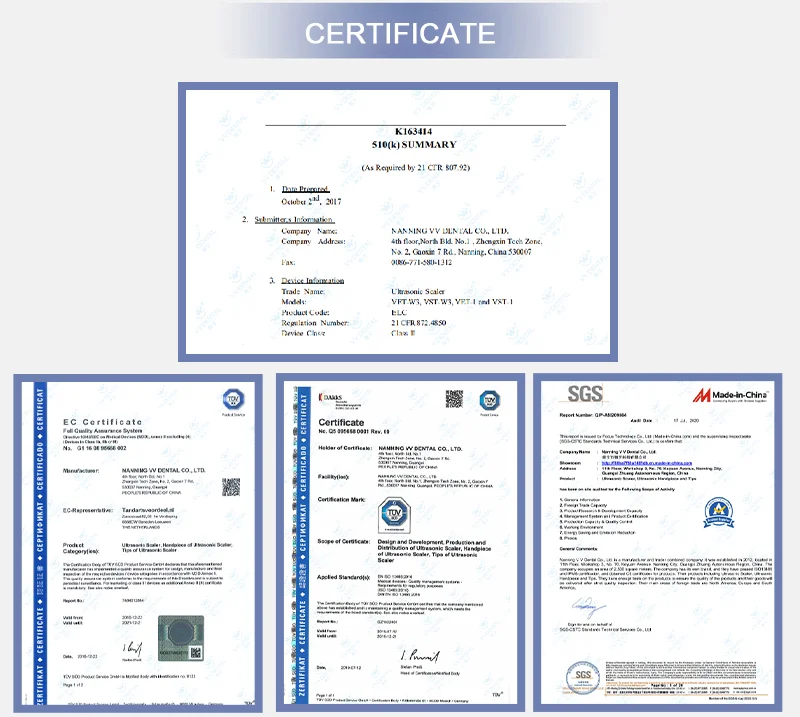Click the 'Certification Mark:' label

341,499
